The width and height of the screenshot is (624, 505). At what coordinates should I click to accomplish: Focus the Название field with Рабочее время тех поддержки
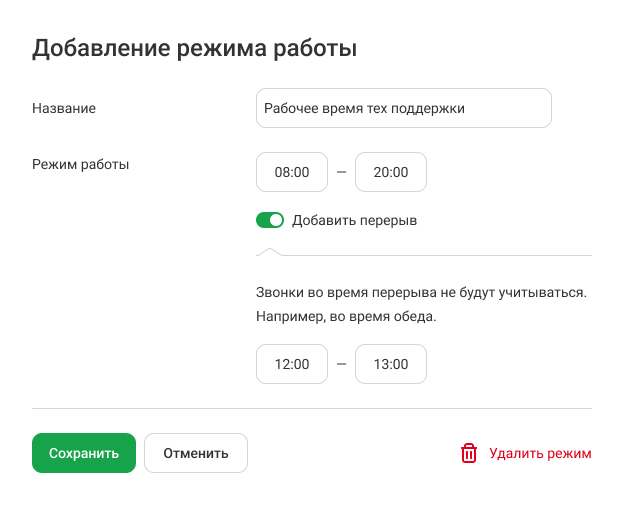(x=404, y=108)
